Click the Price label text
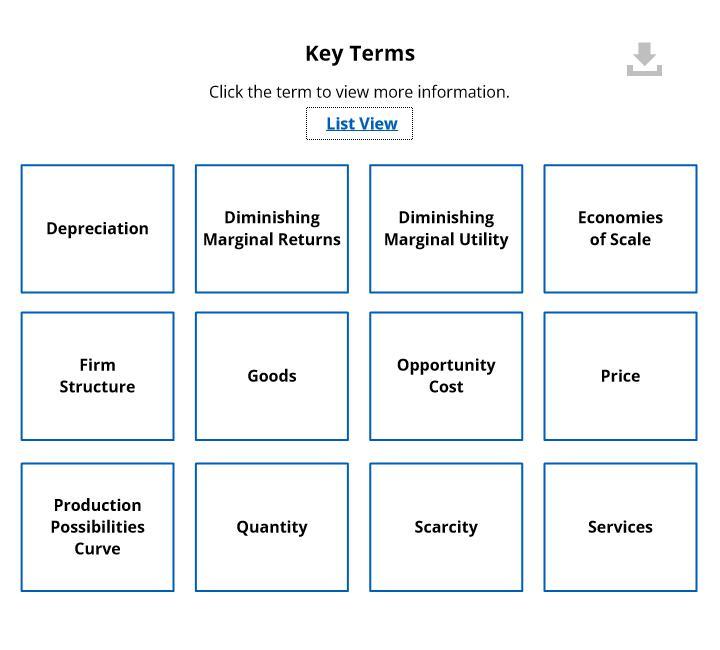Viewport: 720px width, 650px height. click(x=620, y=376)
